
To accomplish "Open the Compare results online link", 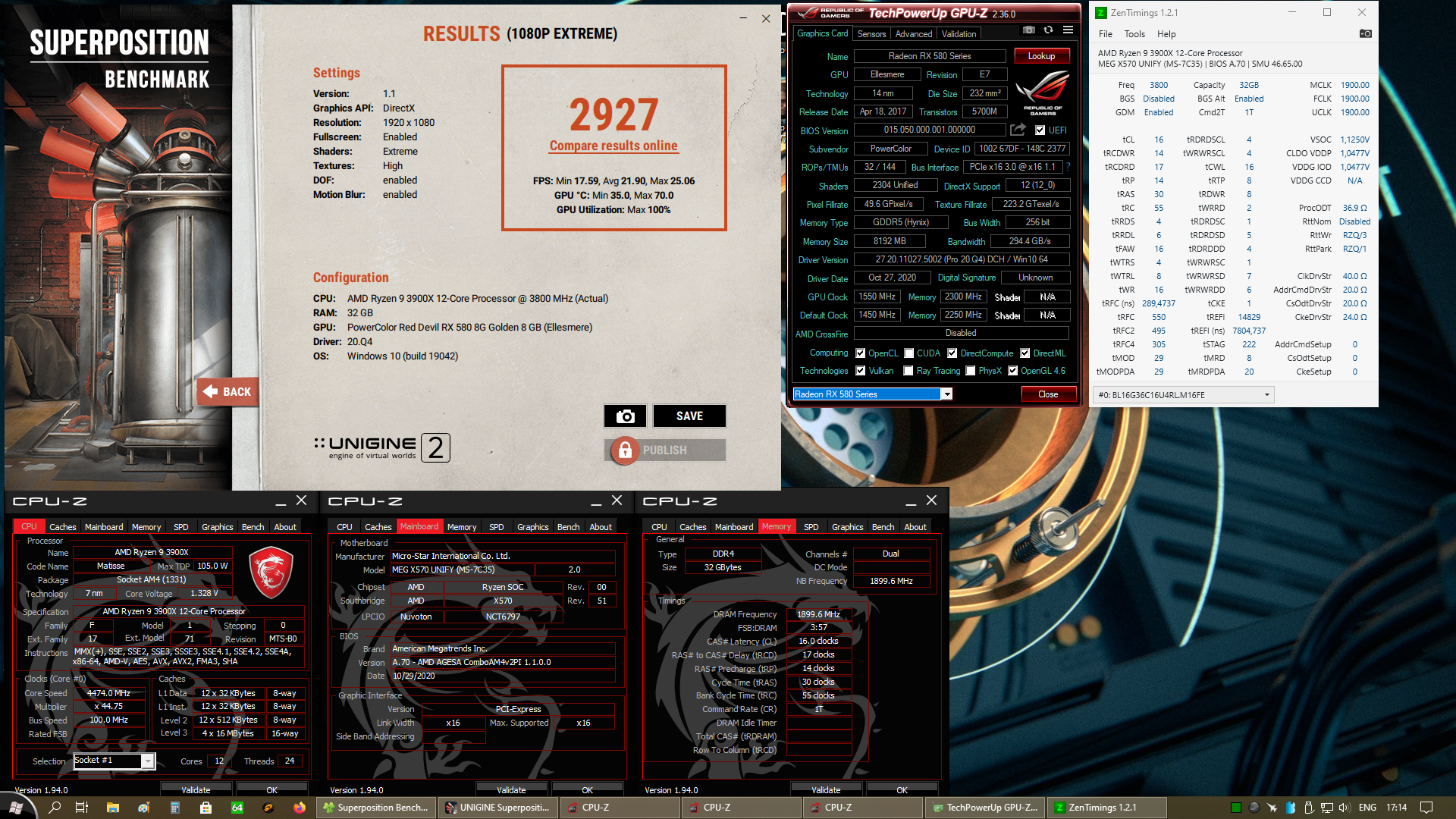I will [613, 146].
